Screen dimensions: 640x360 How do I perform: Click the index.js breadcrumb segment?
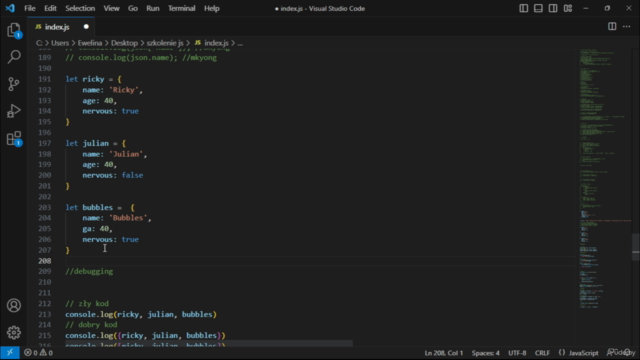[216, 43]
